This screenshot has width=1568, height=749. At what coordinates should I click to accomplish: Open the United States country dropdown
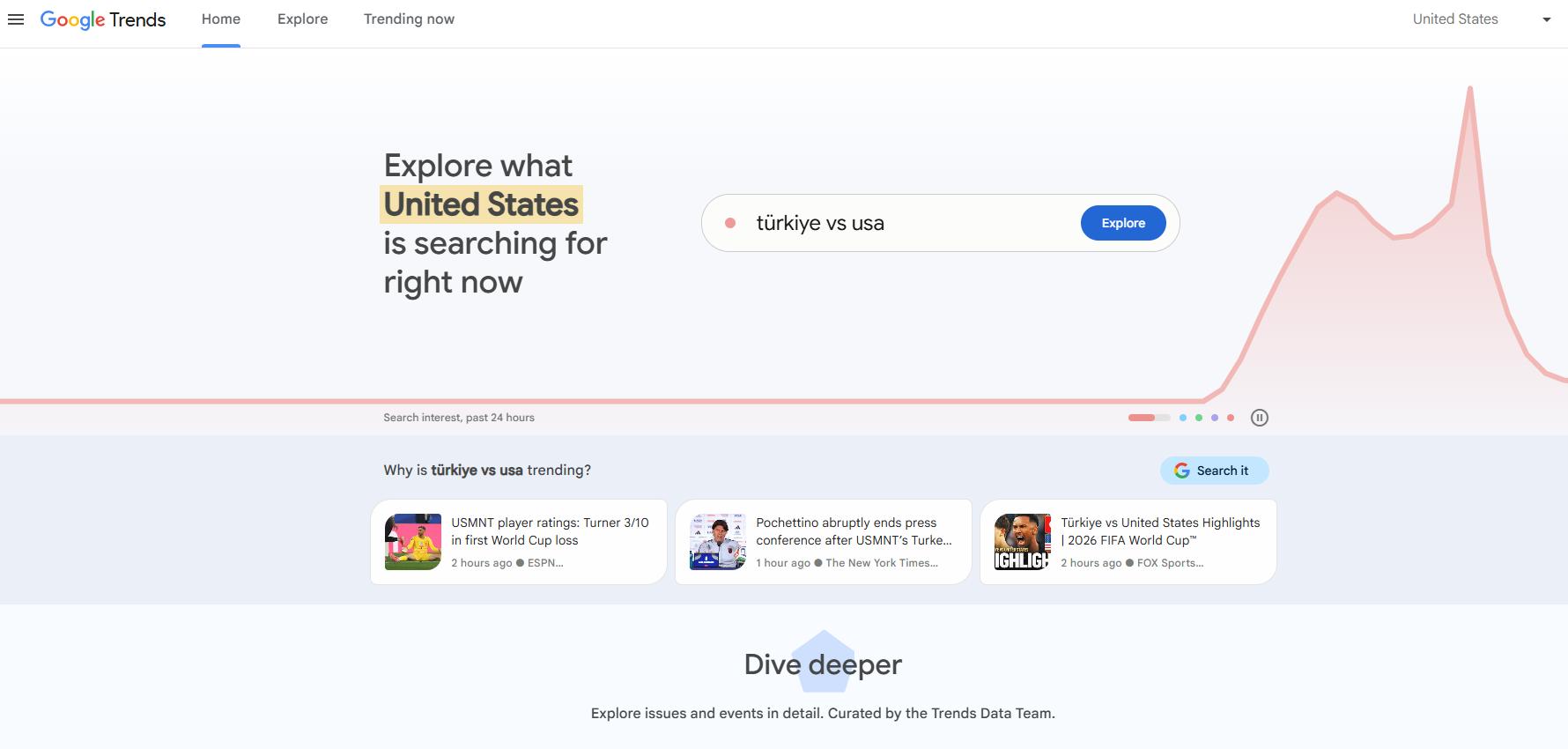pos(1481,19)
